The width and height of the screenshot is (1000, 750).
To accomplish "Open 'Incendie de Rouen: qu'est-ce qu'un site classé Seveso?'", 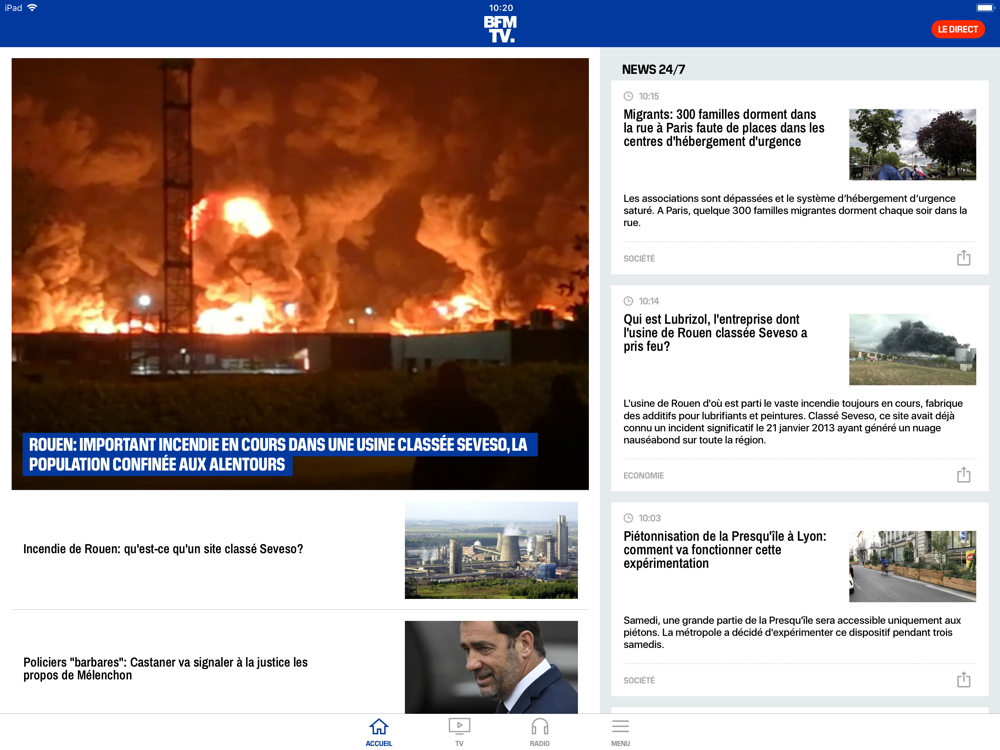I will (x=163, y=549).
